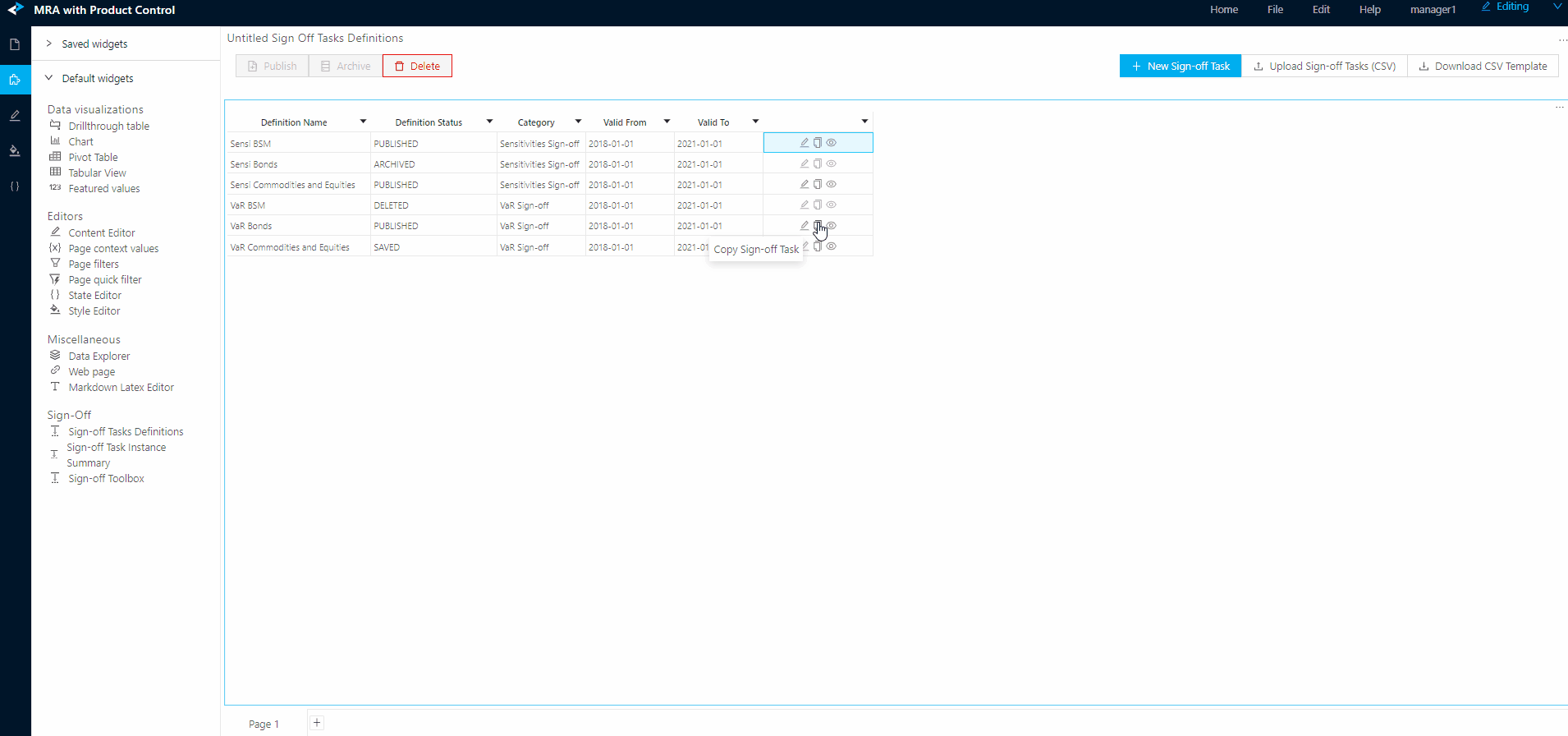Open the widgets puzzle-piece sidebar panel
This screenshot has height=736, width=1568.
tap(15, 80)
